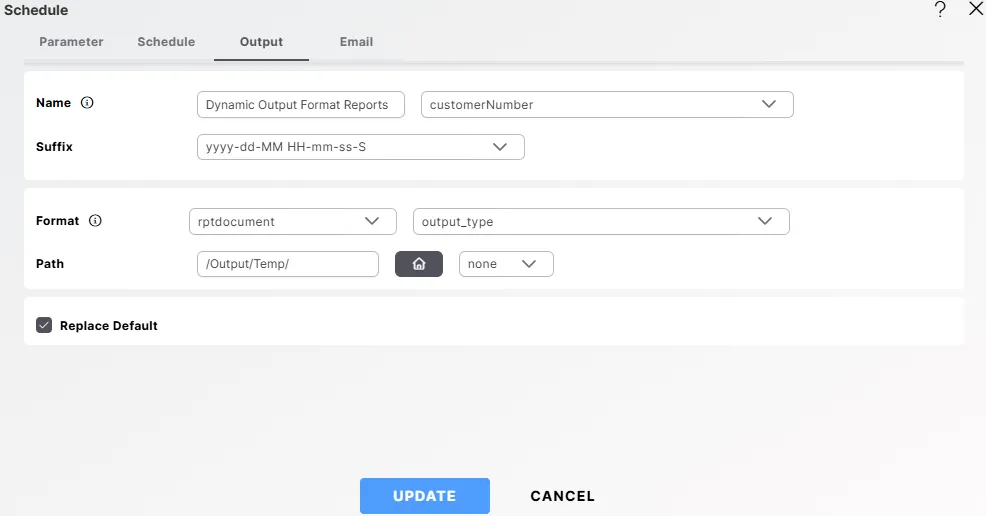Go to the Email tab

coord(356,42)
